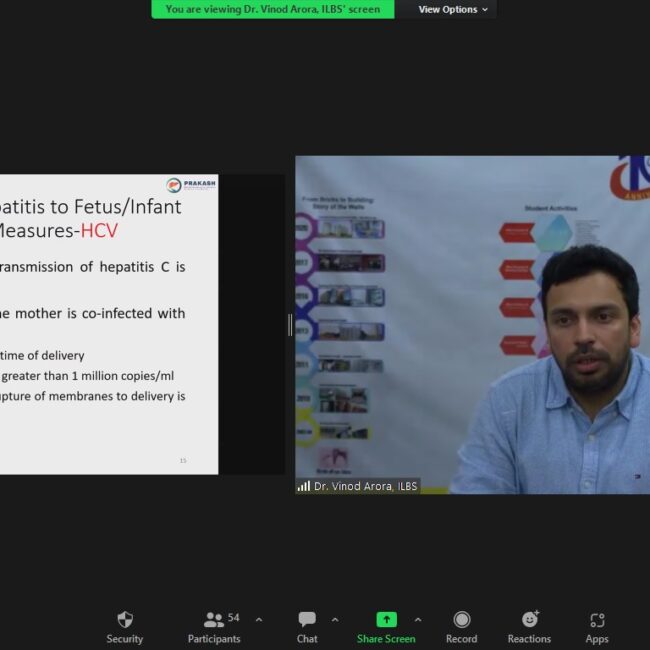Click the green screen-viewing notification banner

[273, 9]
